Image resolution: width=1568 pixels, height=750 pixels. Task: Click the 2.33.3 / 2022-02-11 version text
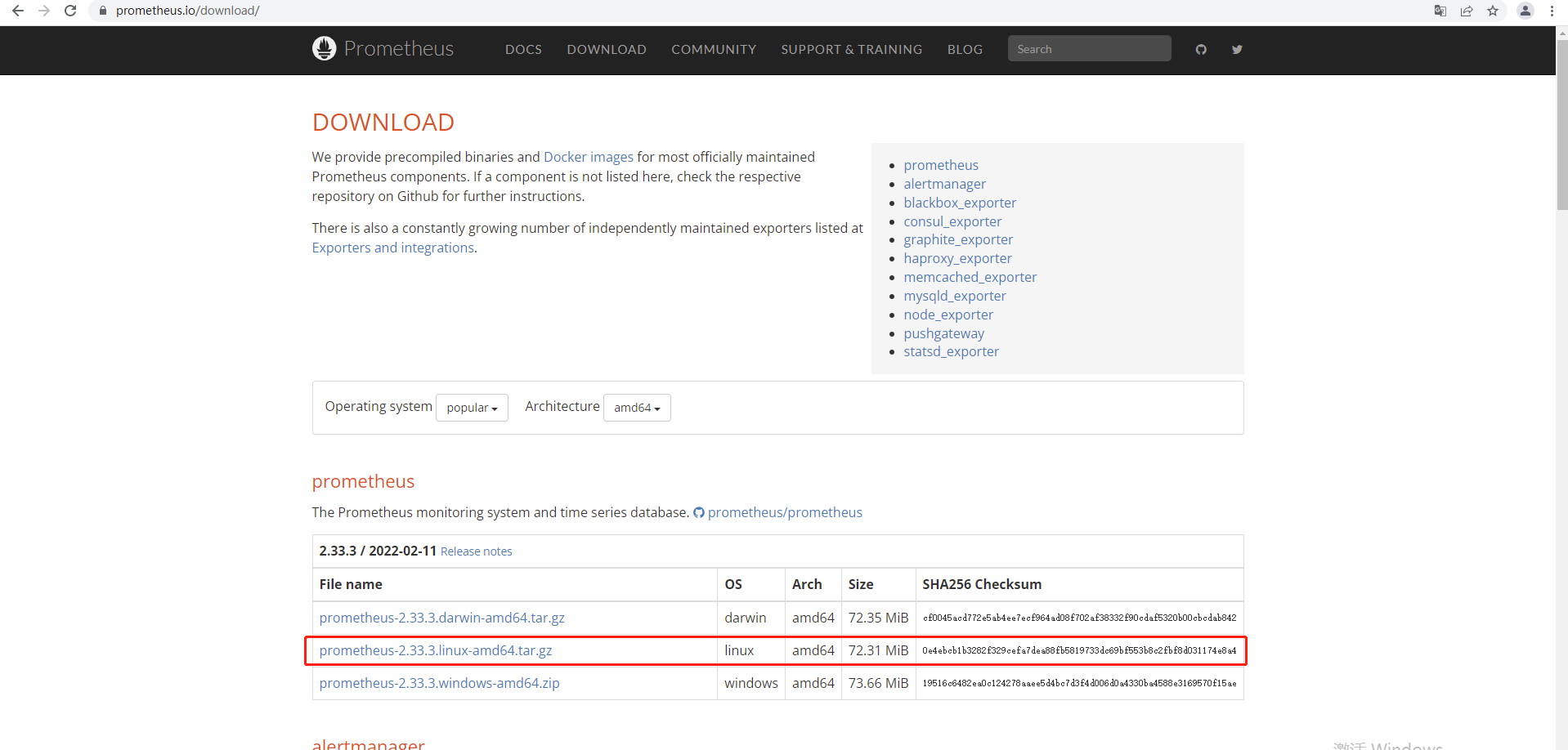[x=378, y=551]
